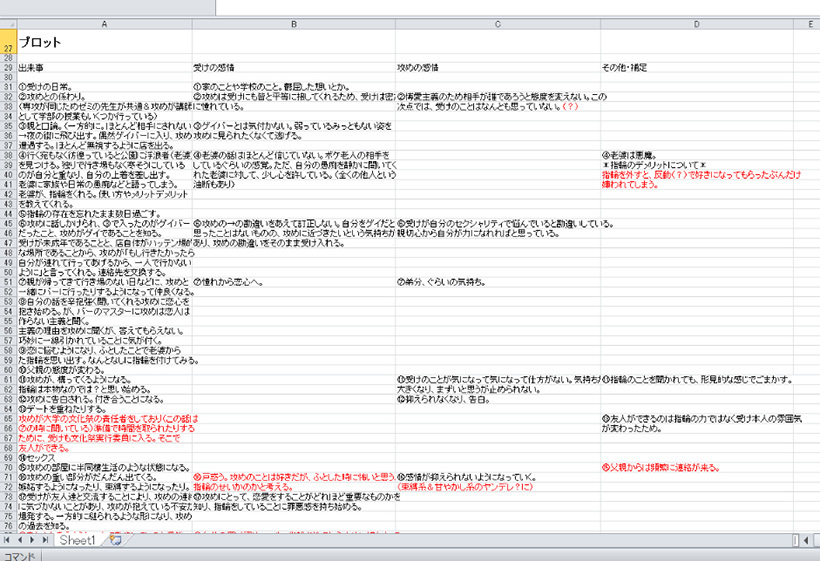The height and width of the screenshot is (561, 820).
Task: Select row 76 header
Action: coord(8,526)
